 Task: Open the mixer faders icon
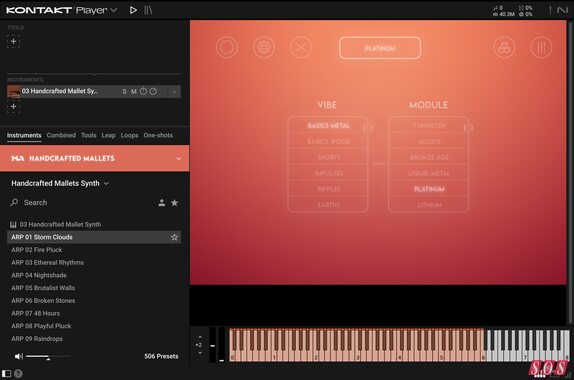[x=541, y=48]
